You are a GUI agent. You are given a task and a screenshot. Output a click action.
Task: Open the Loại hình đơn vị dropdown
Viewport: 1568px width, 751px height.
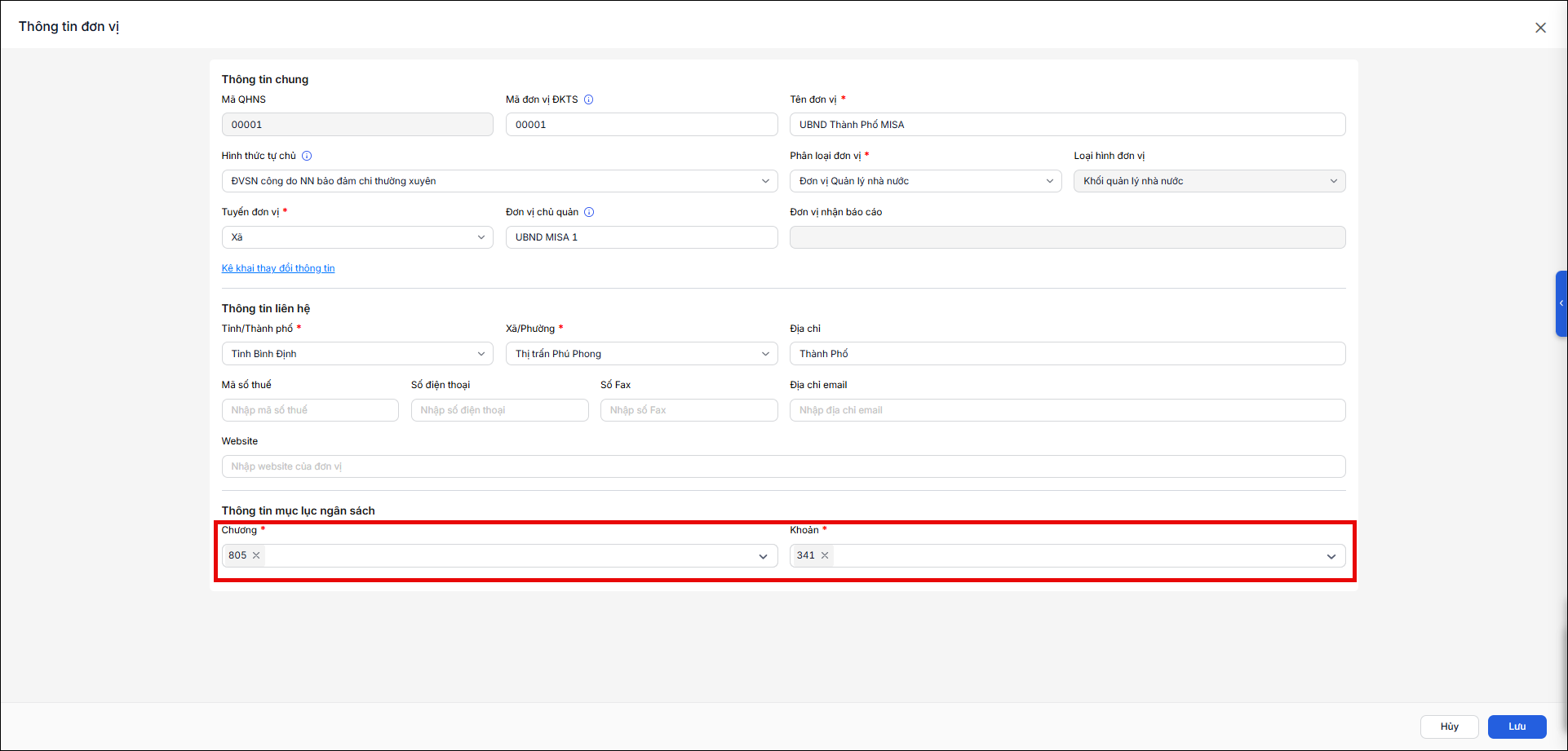tap(1209, 181)
